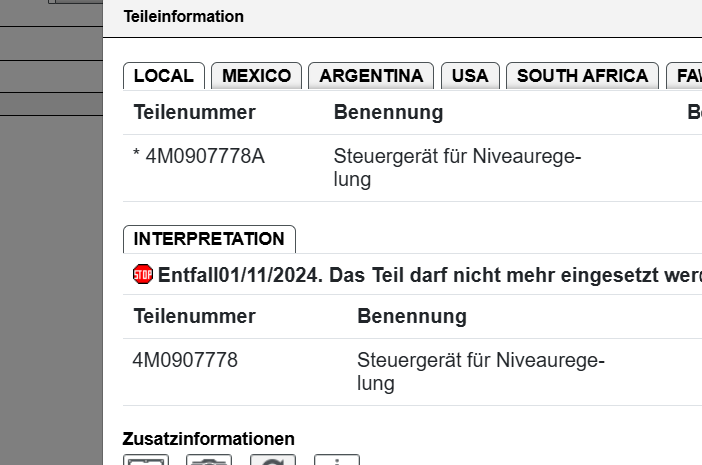Select part number 4M0907778 in Interpretation
This screenshot has height=465, width=702.
pos(185,360)
